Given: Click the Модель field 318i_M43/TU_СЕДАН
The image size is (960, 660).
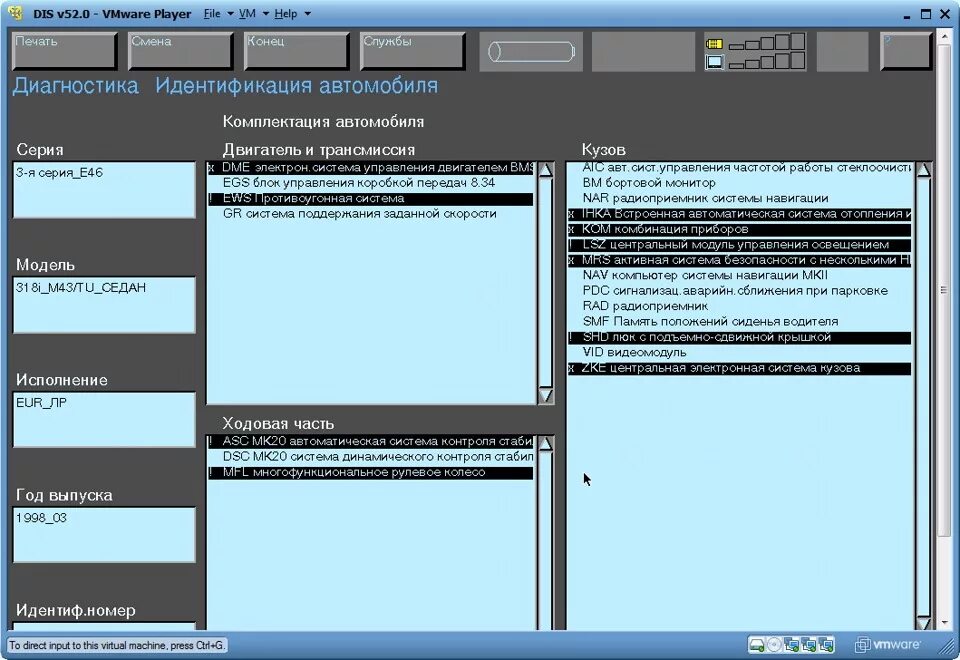Looking at the screenshot, I should coord(104,305).
